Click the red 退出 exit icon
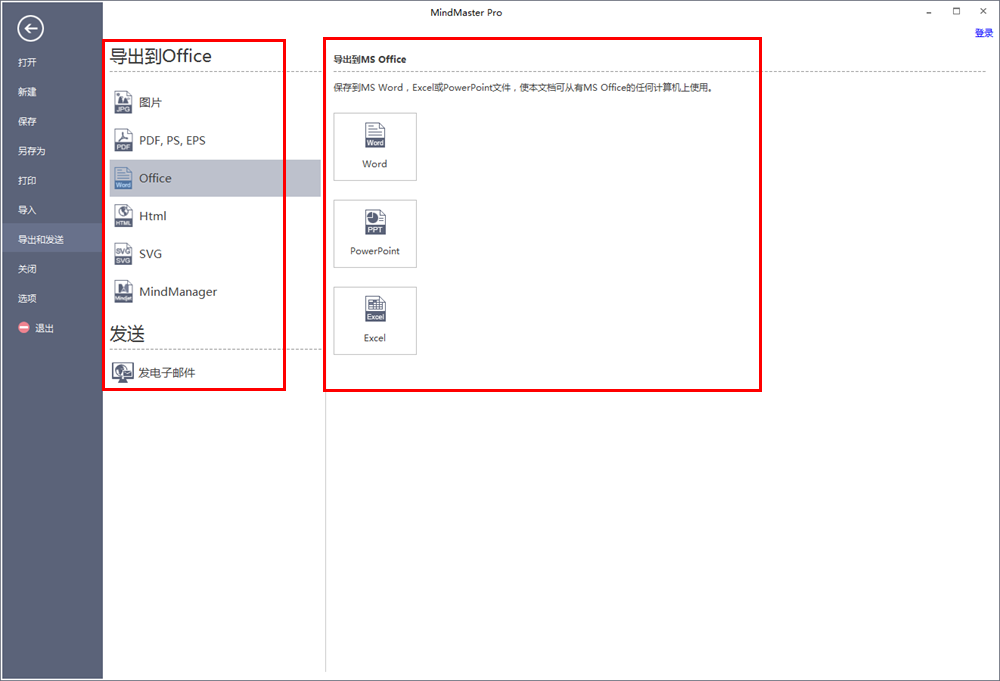Viewport: 1000px width, 681px height. click(24, 328)
